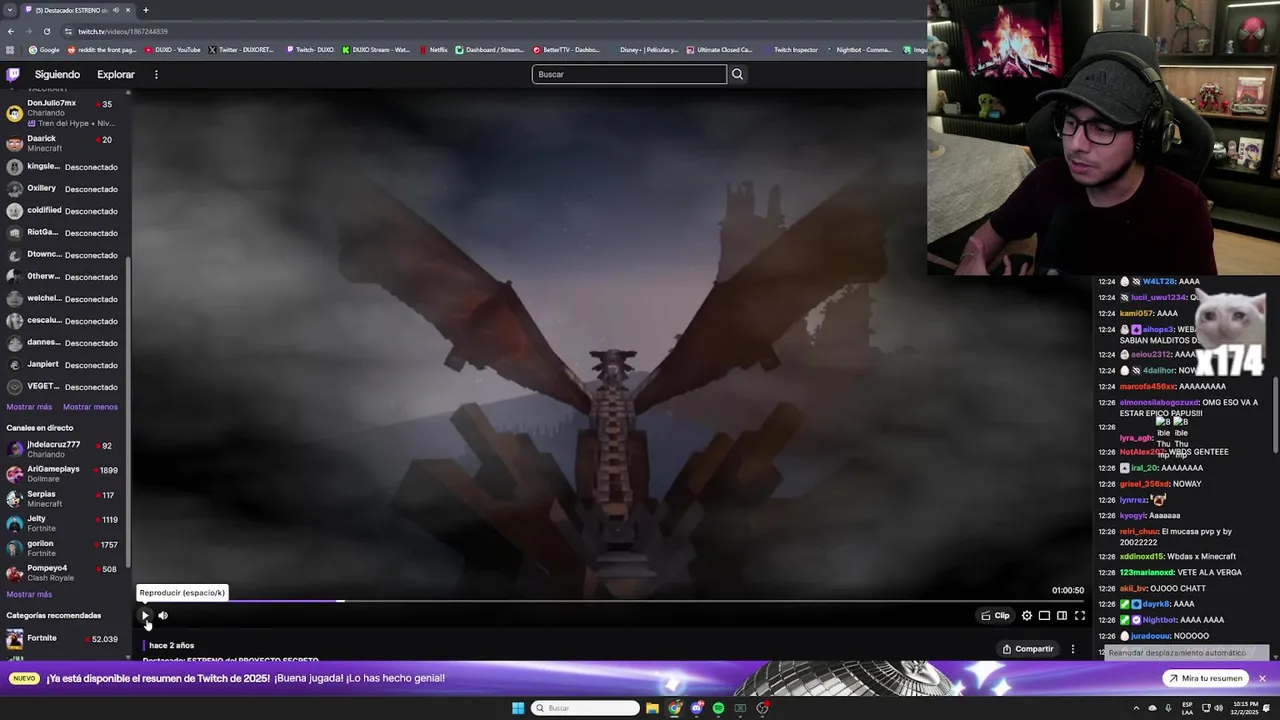Open the Twitch Inspector bookmark
The width and height of the screenshot is (1280, 720).
[790, 50]
